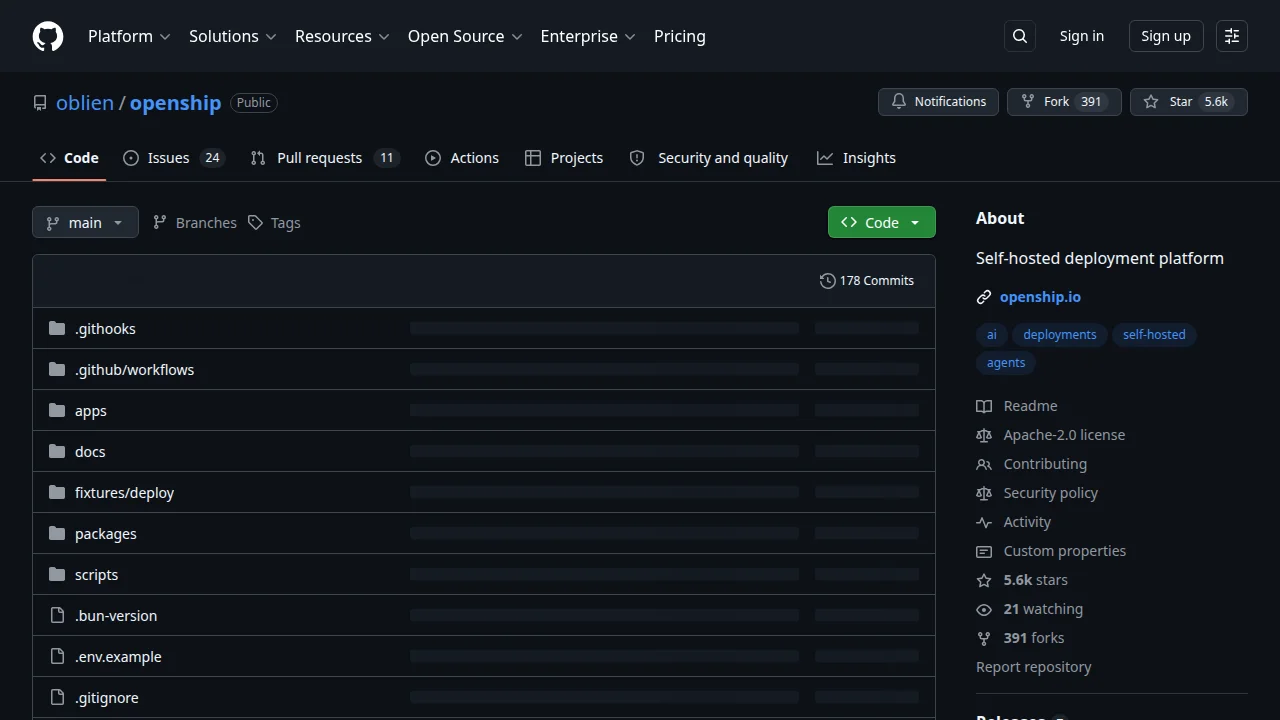Click the pulse icon beside Activity

(x=984, y=522)
